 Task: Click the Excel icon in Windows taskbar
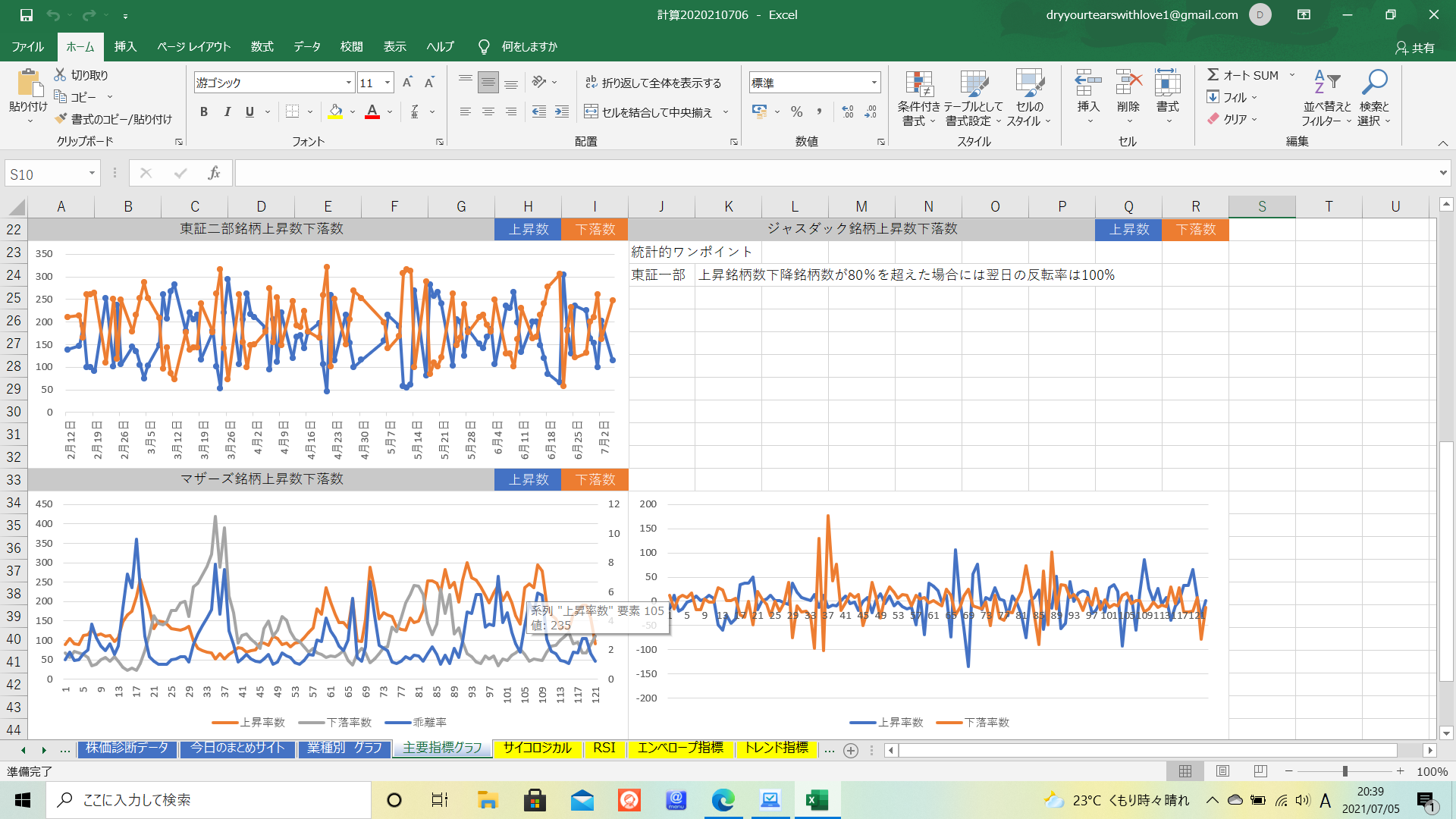click(x=817, y=800)
